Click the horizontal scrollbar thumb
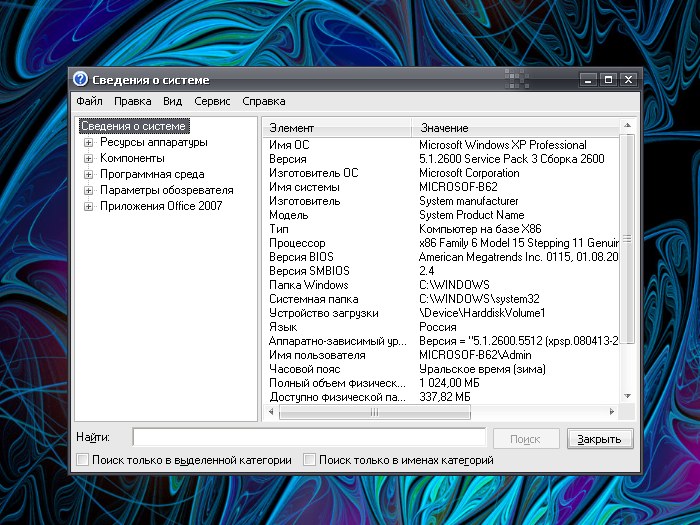 click(375, 412)
